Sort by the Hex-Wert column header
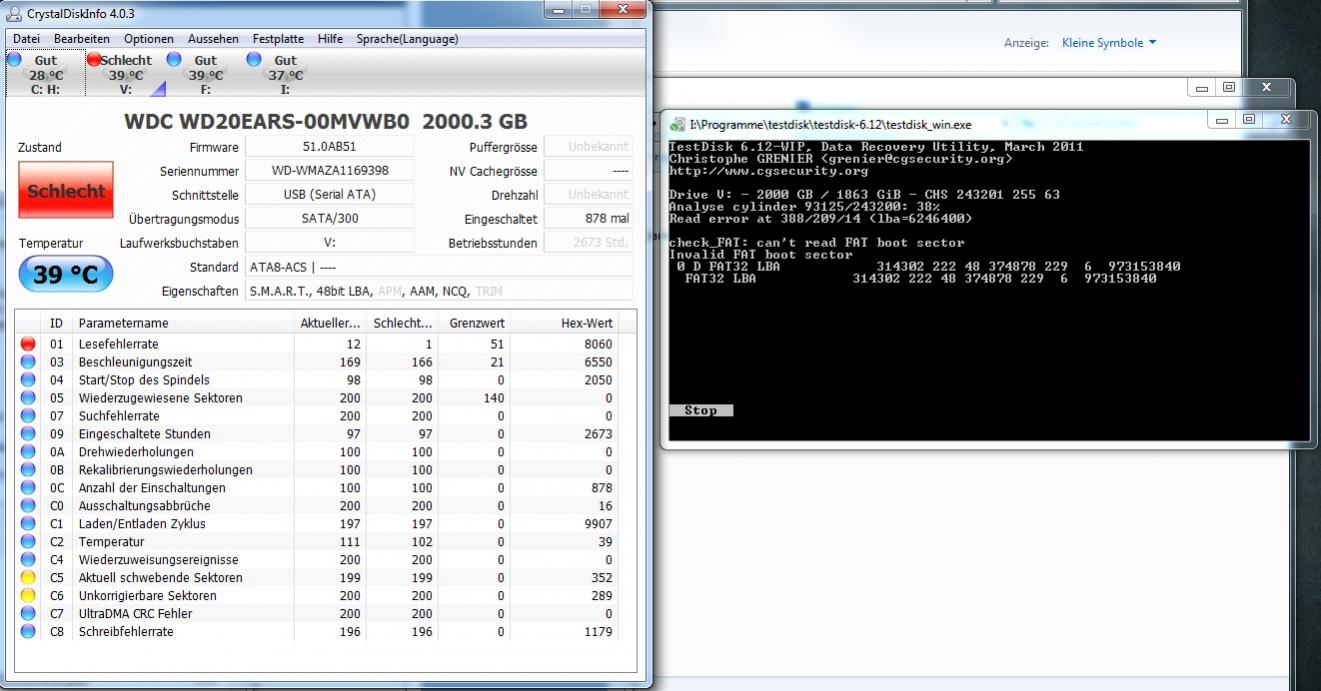Screen dimensions: 1321x691 click(565, 323)
